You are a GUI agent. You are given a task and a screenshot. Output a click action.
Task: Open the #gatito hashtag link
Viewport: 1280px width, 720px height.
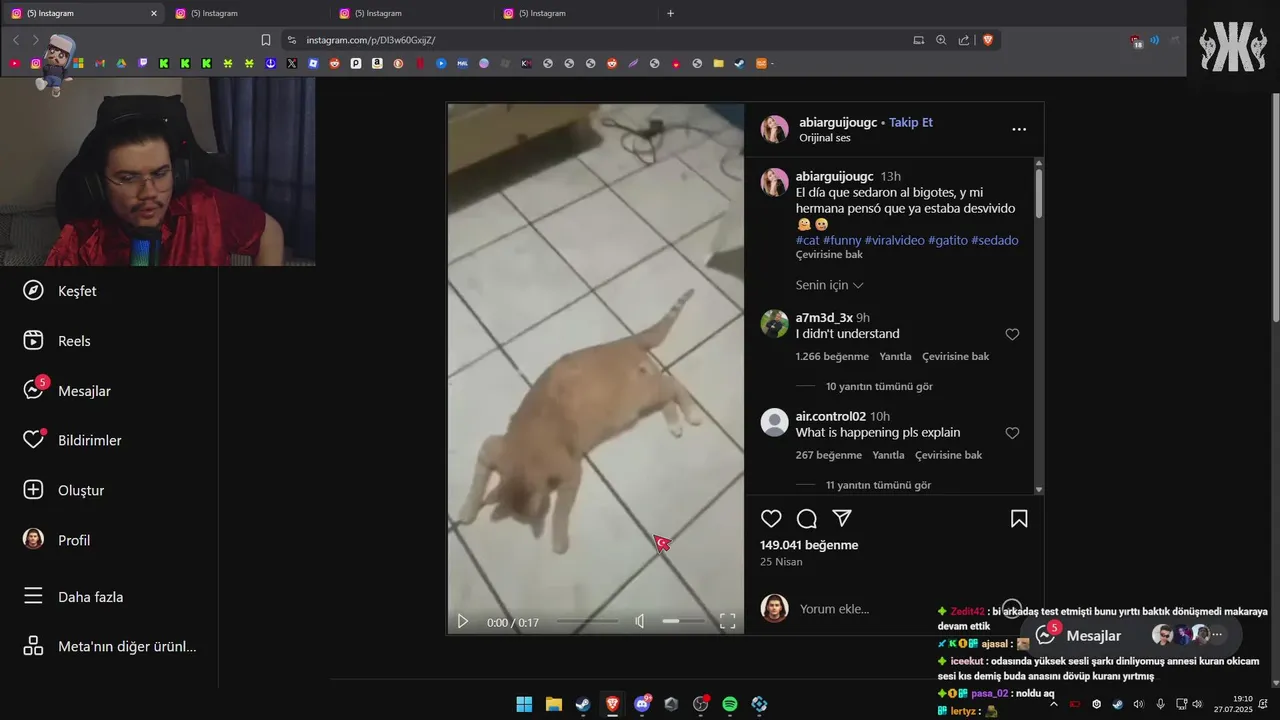point(947,240)
